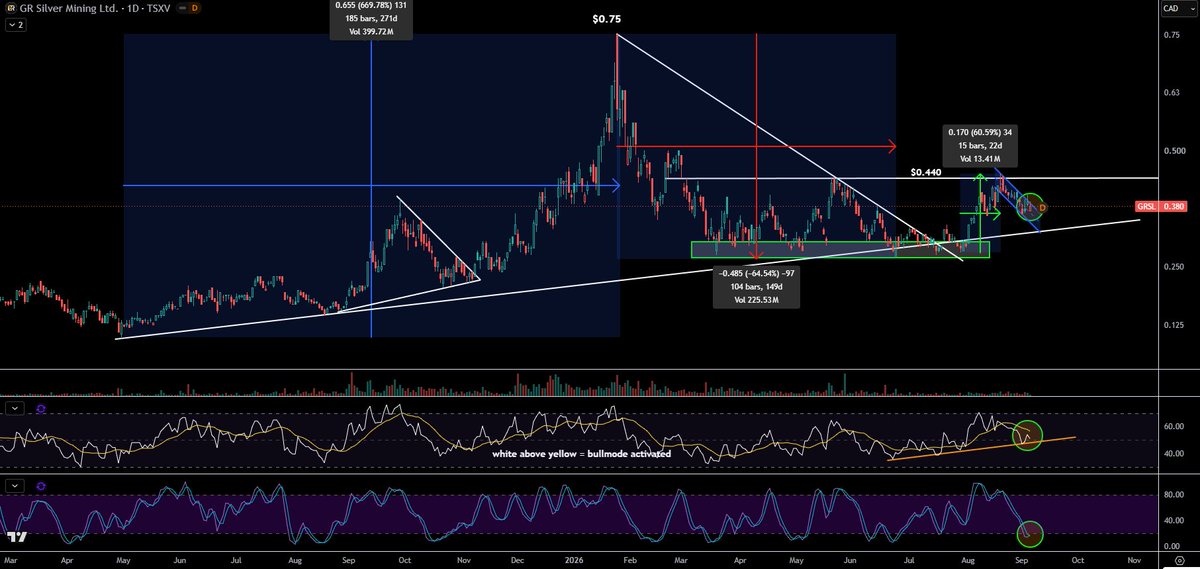Click the 0.655 (669.78%) measurement label
The width and height of the screenshot is (1200, 569).
tap(370, 20)
